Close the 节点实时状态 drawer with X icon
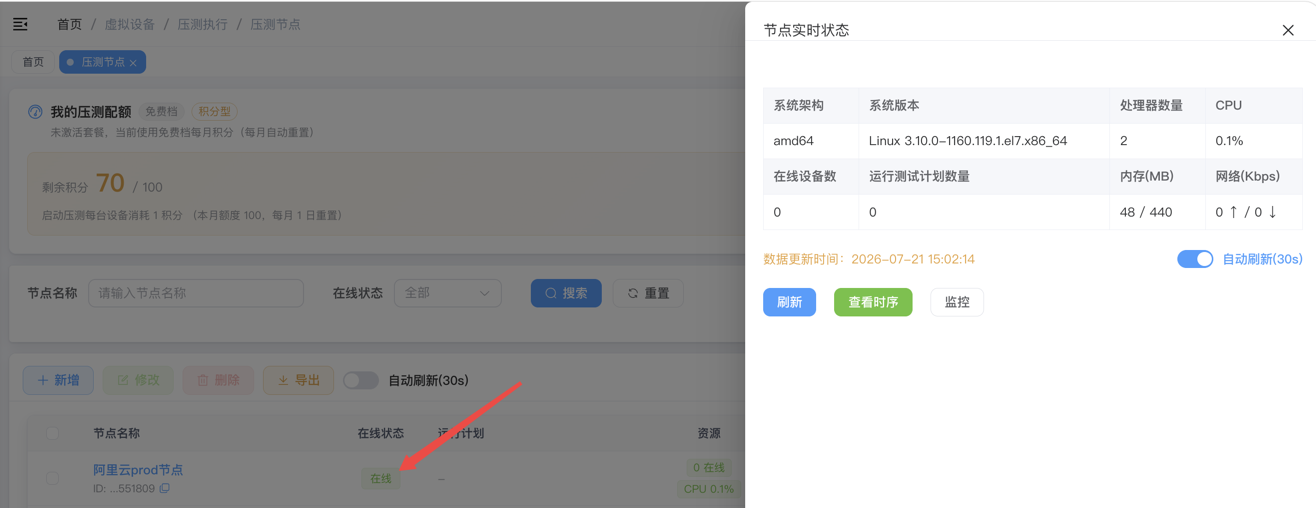Viewport: 1316px width, 508px height. click(1288, 30)
